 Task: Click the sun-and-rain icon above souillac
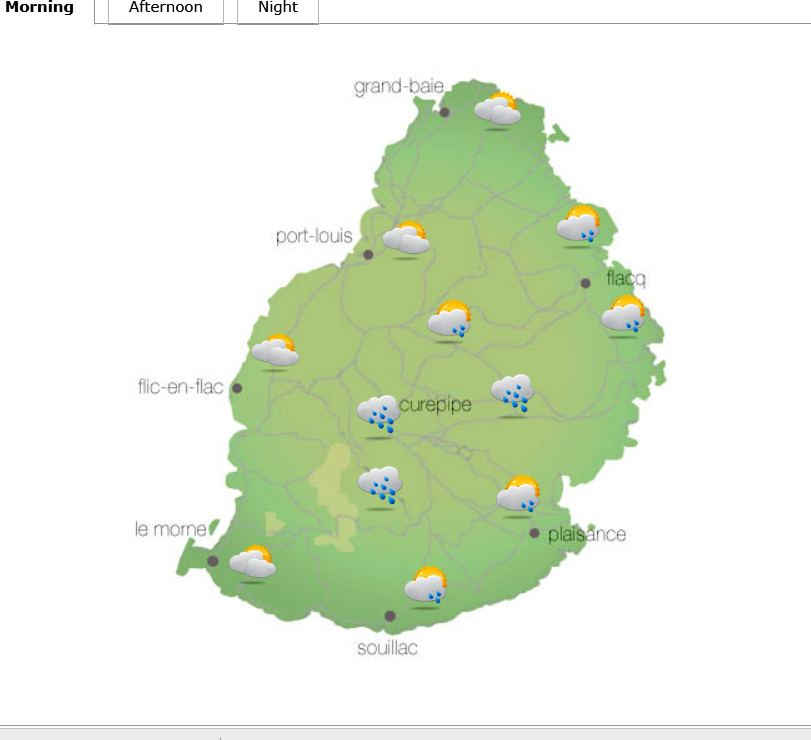point(426,585)
